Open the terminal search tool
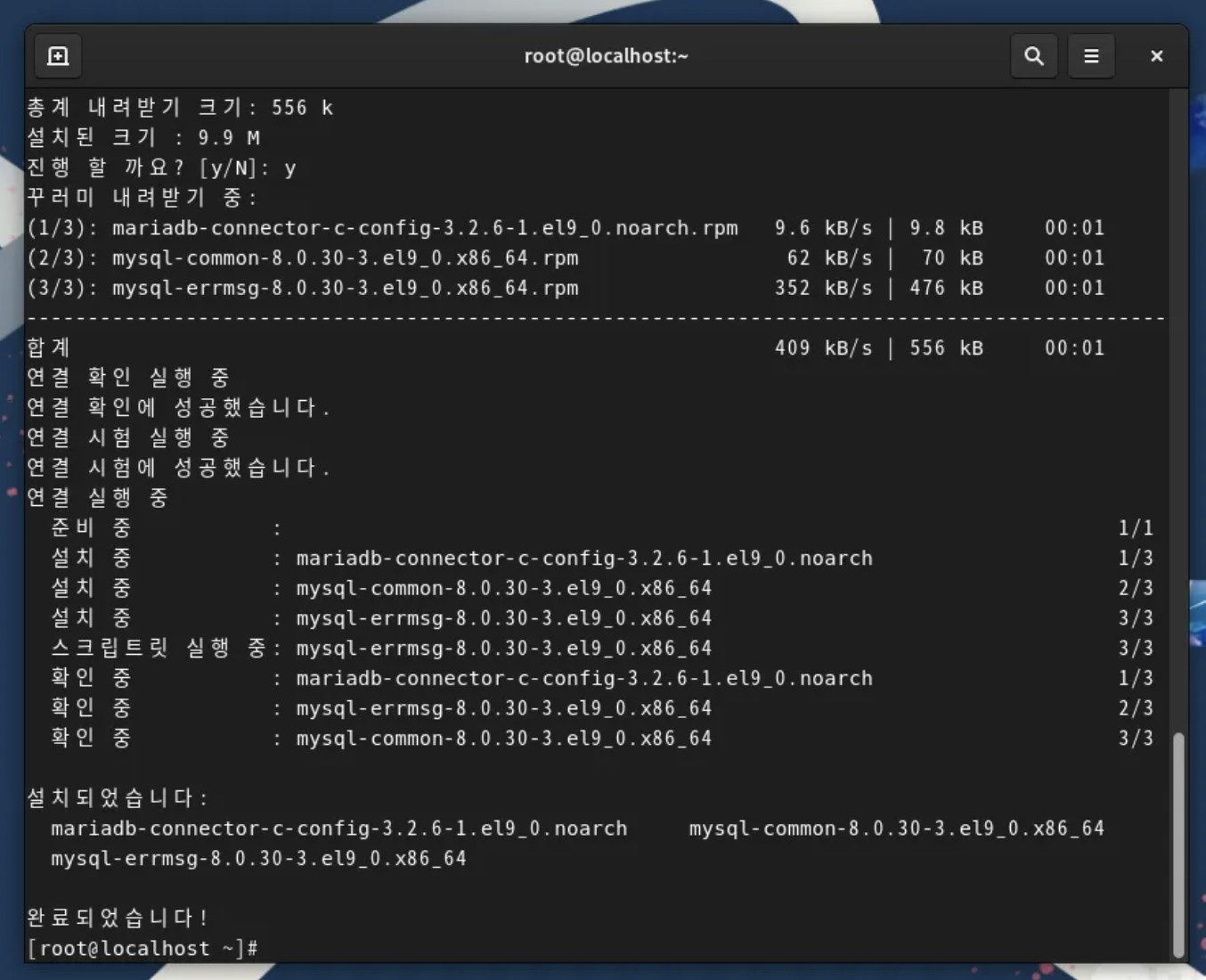1206x980 pixels. [1033, 56]
